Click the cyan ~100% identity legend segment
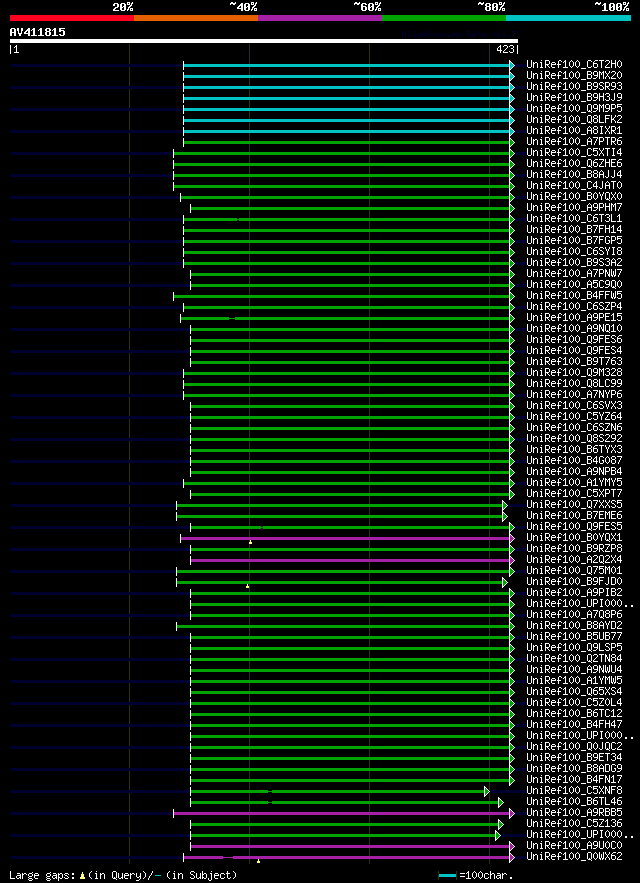 568,18
